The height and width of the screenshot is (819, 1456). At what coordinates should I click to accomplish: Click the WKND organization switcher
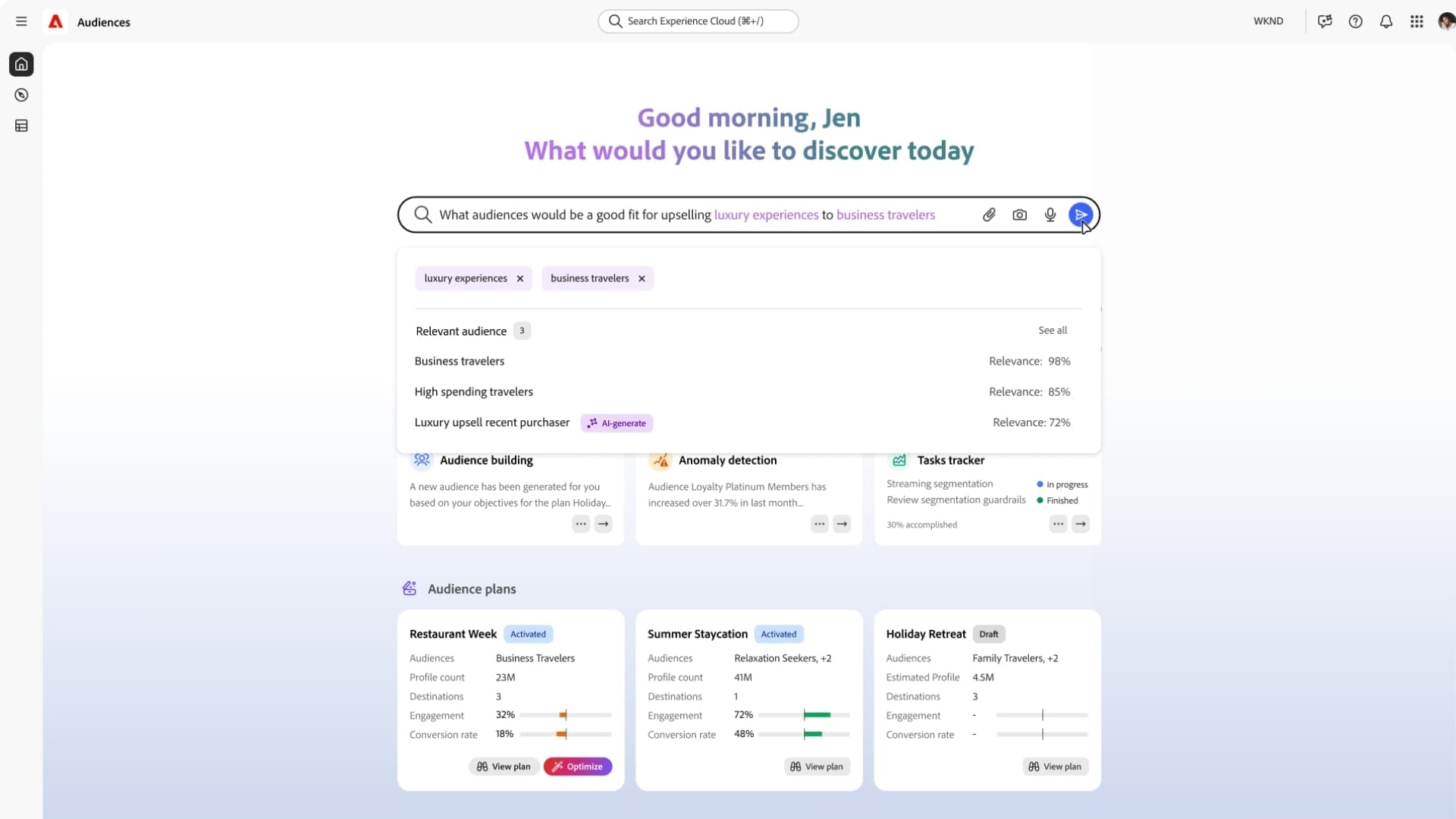(x=1268, y=21)
